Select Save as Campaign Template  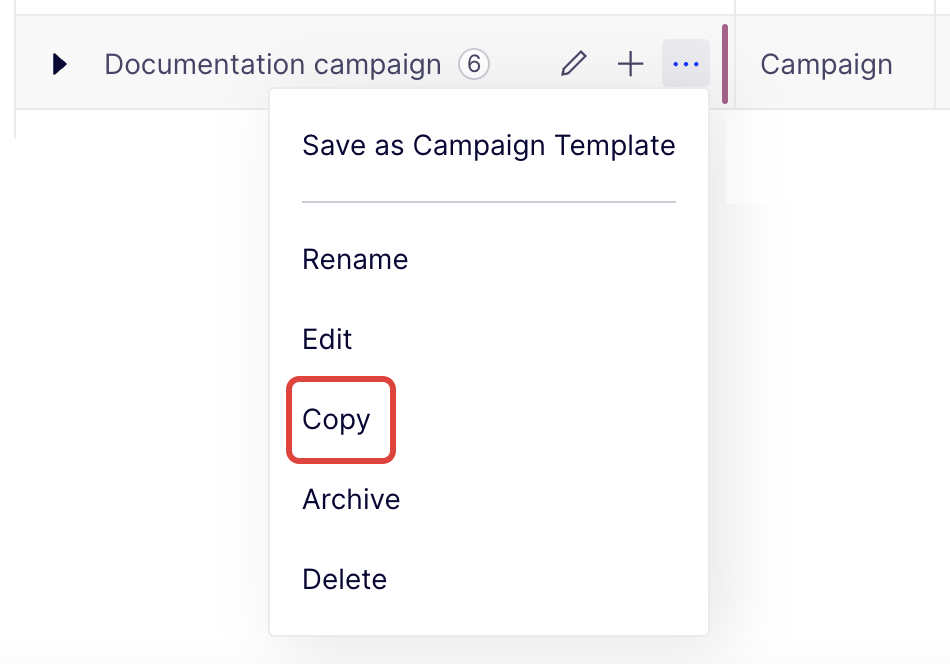pyautogui.click(x=488, y=146)
